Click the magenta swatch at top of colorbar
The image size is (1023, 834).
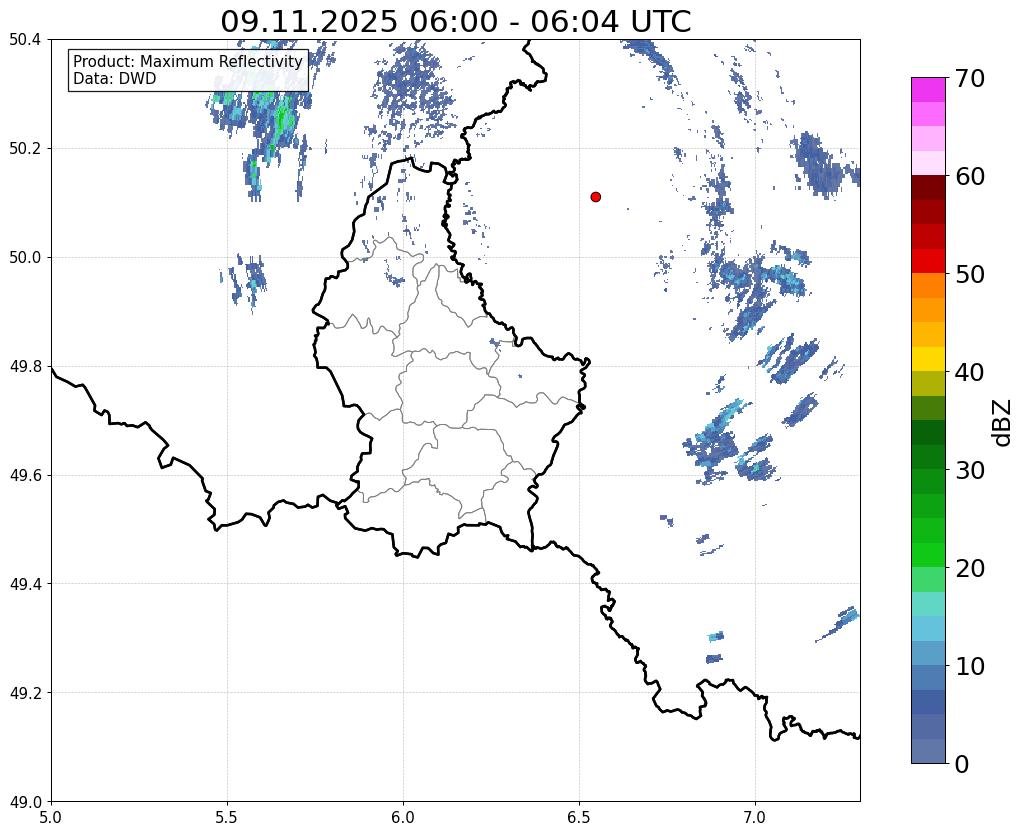tap(928, 90)
